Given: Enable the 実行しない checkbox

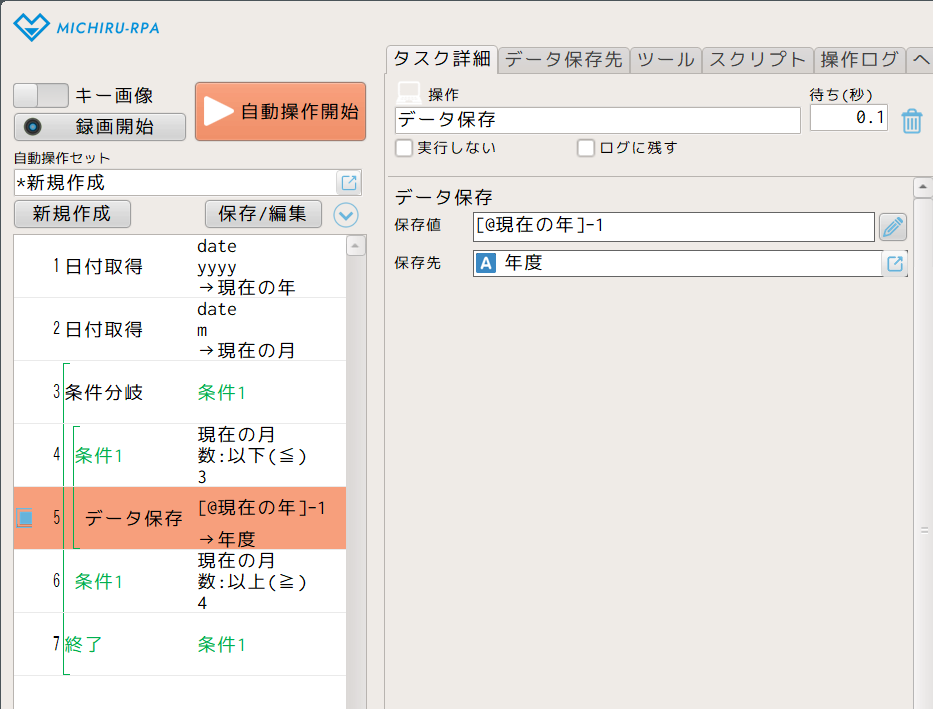Looking at the screenshot, I should coord(404,148).
